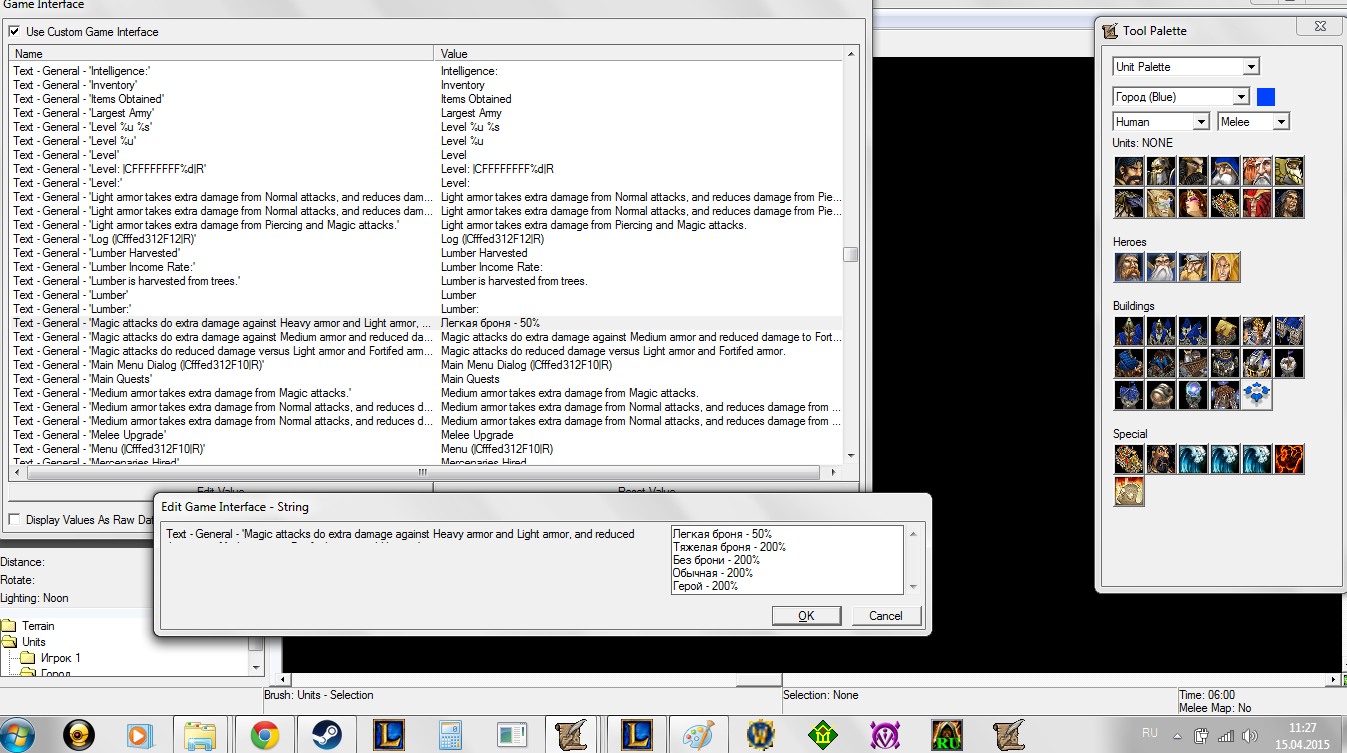The width and height of the screenshot is (1347, 753).
Task: Select the Sorceress unit icon
Action: 1193,203
